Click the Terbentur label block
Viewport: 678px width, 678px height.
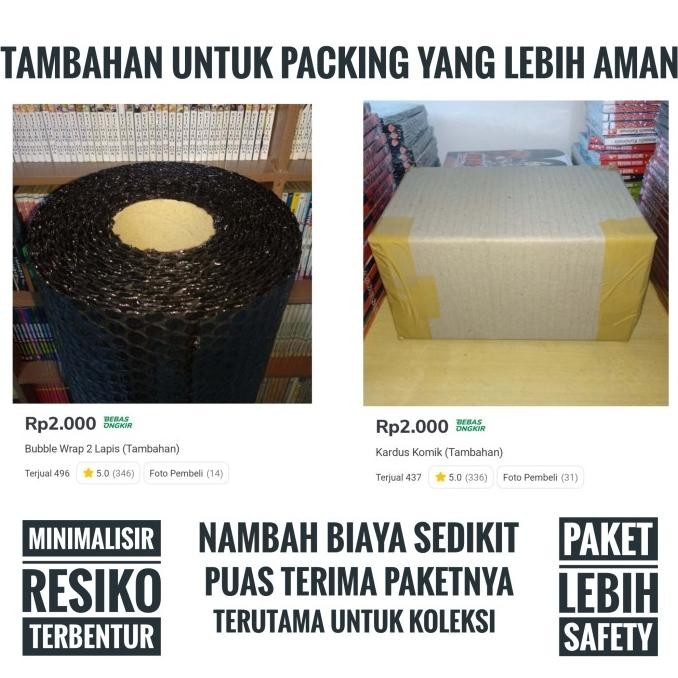pyautogui.click(x=92, y=636)
